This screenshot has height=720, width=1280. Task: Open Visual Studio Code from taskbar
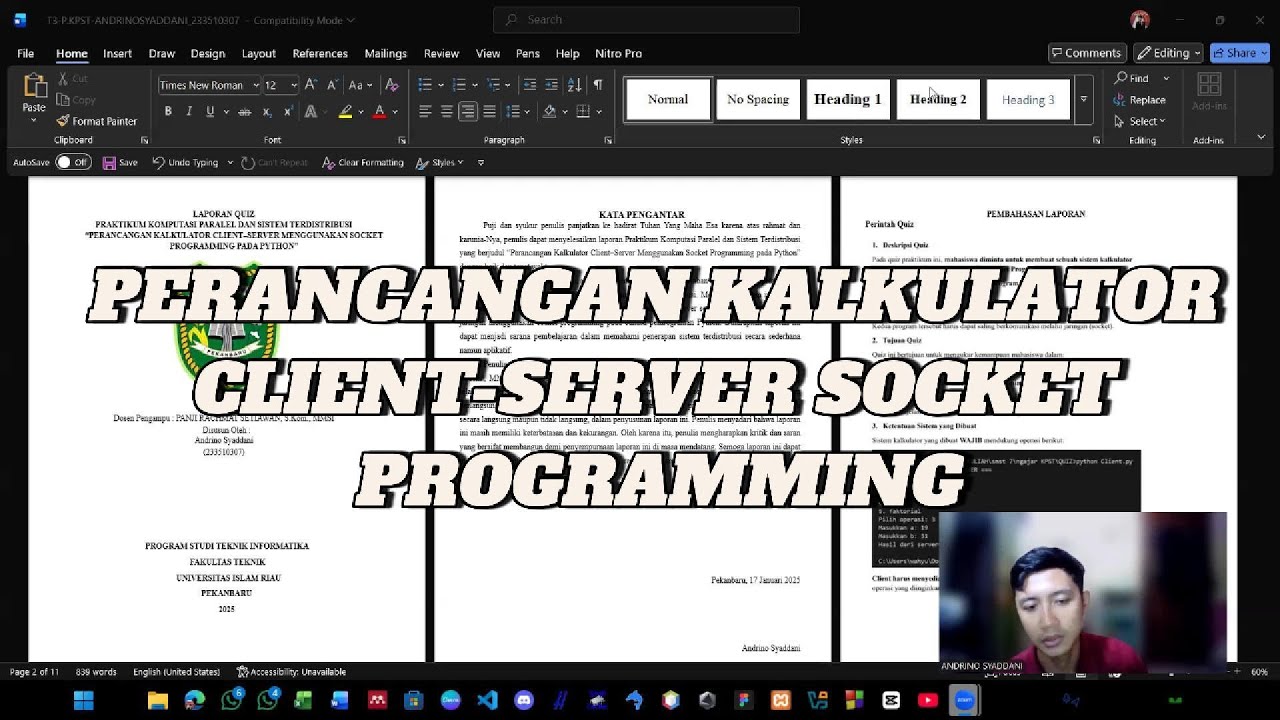click(487, 700)
